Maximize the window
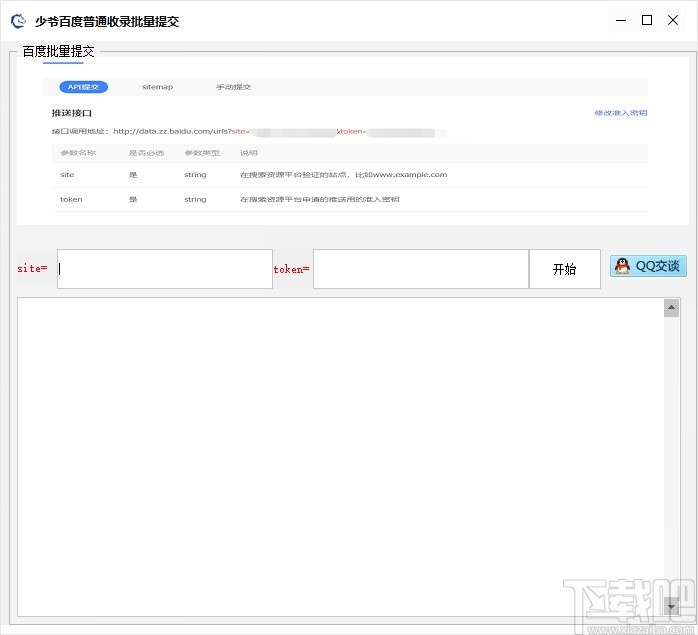 (647, 20)
